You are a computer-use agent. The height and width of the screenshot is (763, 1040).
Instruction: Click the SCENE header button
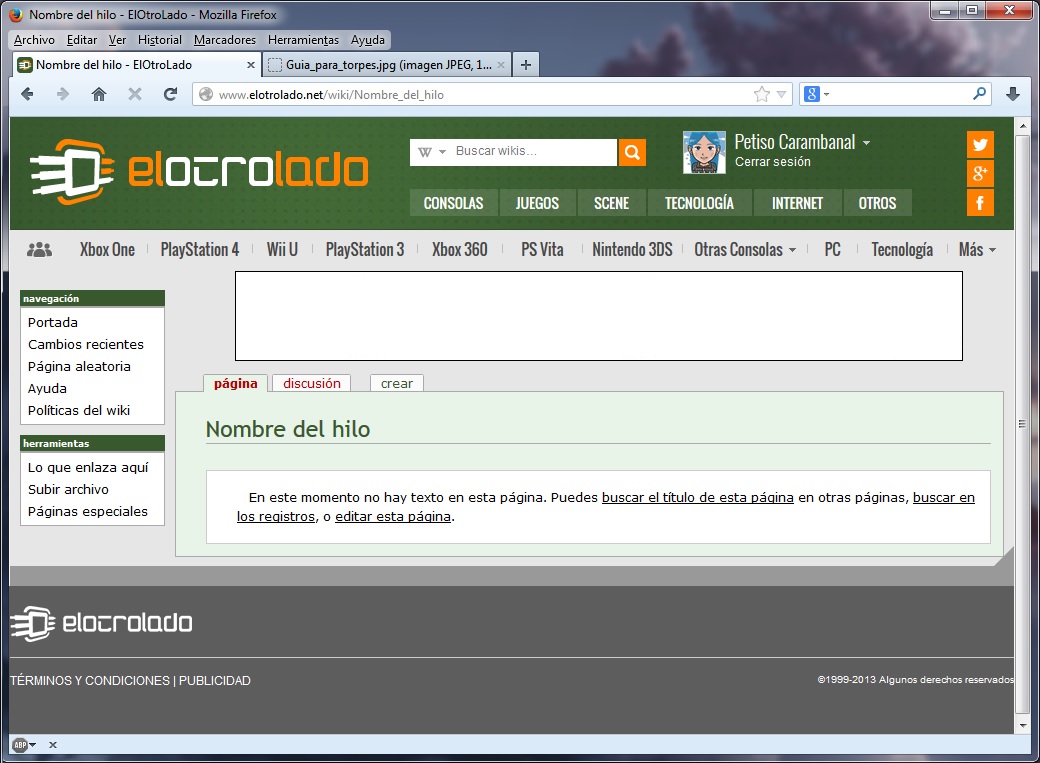click(612, 203)
